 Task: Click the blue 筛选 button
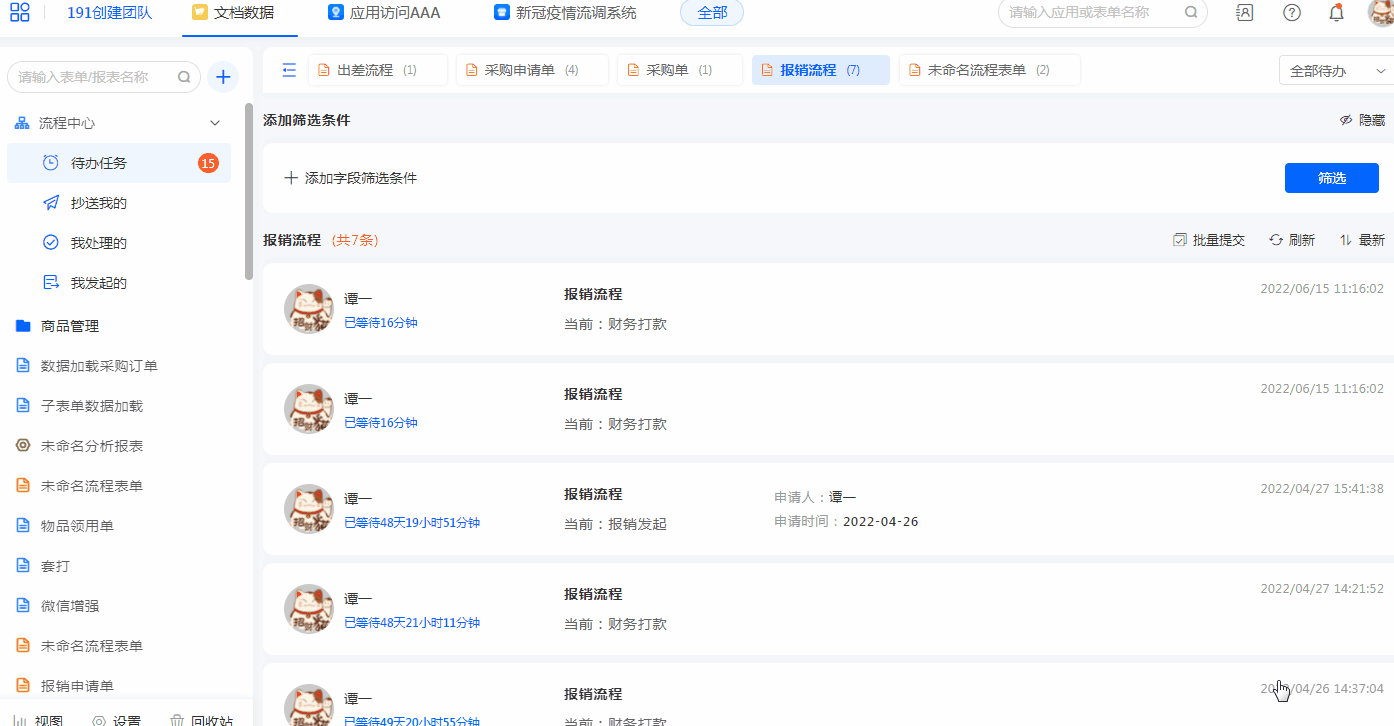(1331, 178)
